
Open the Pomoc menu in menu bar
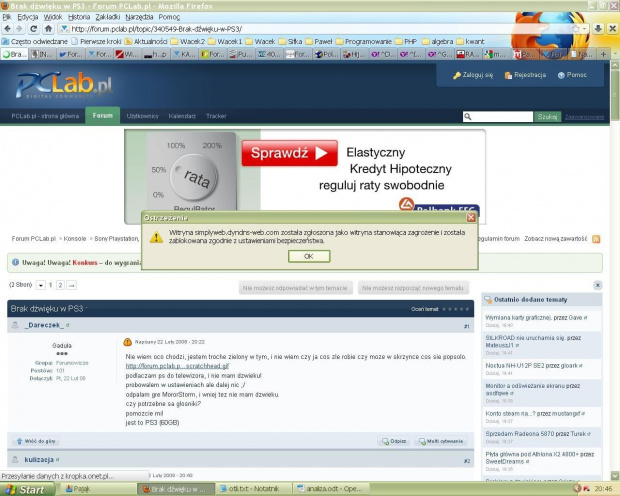[169, 17]
